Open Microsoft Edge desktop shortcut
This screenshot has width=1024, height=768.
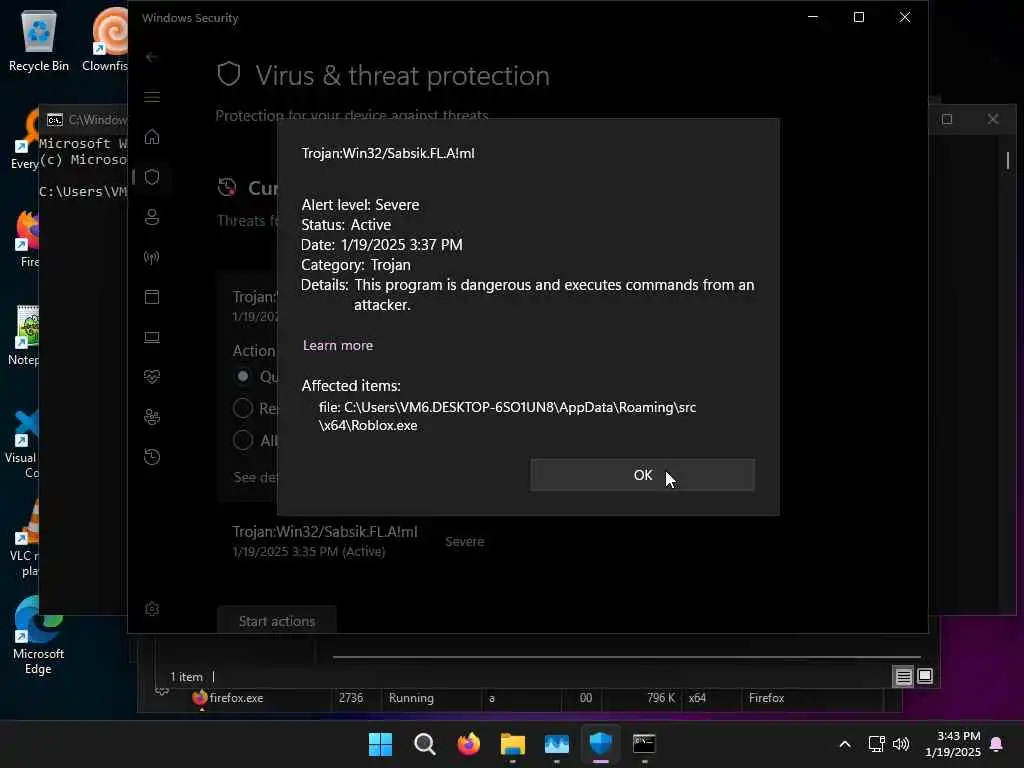pyautogui.click(x=38, y=636)
